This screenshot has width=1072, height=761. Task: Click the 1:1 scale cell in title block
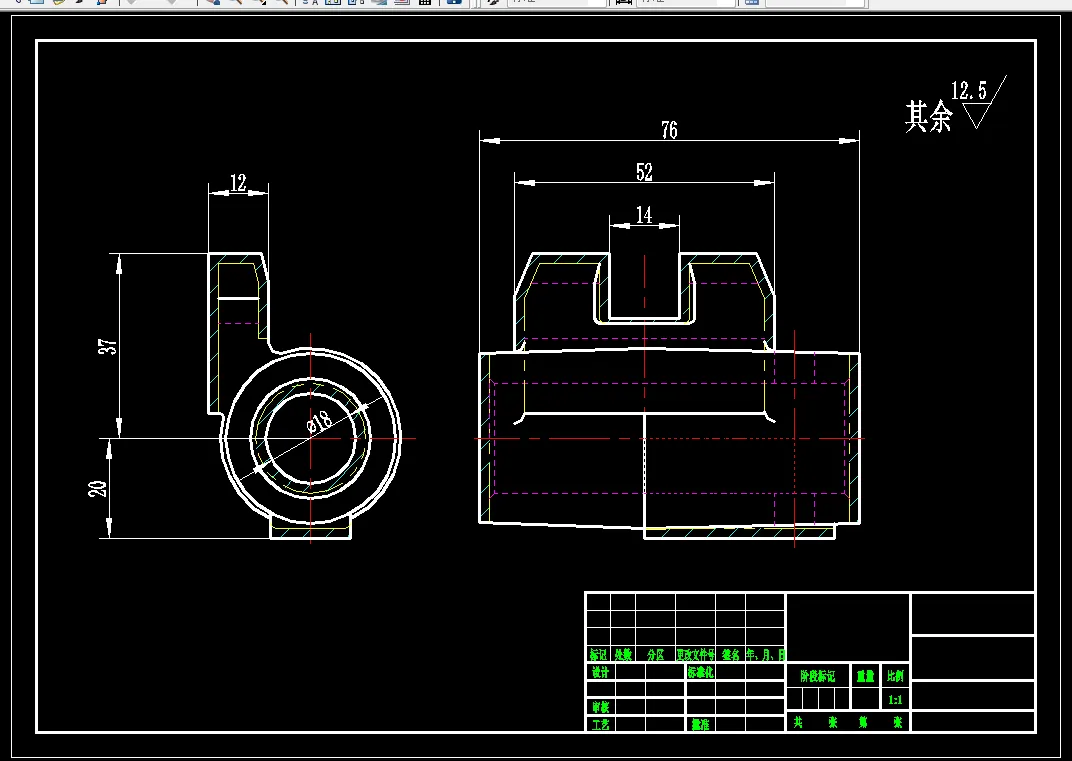895,699
